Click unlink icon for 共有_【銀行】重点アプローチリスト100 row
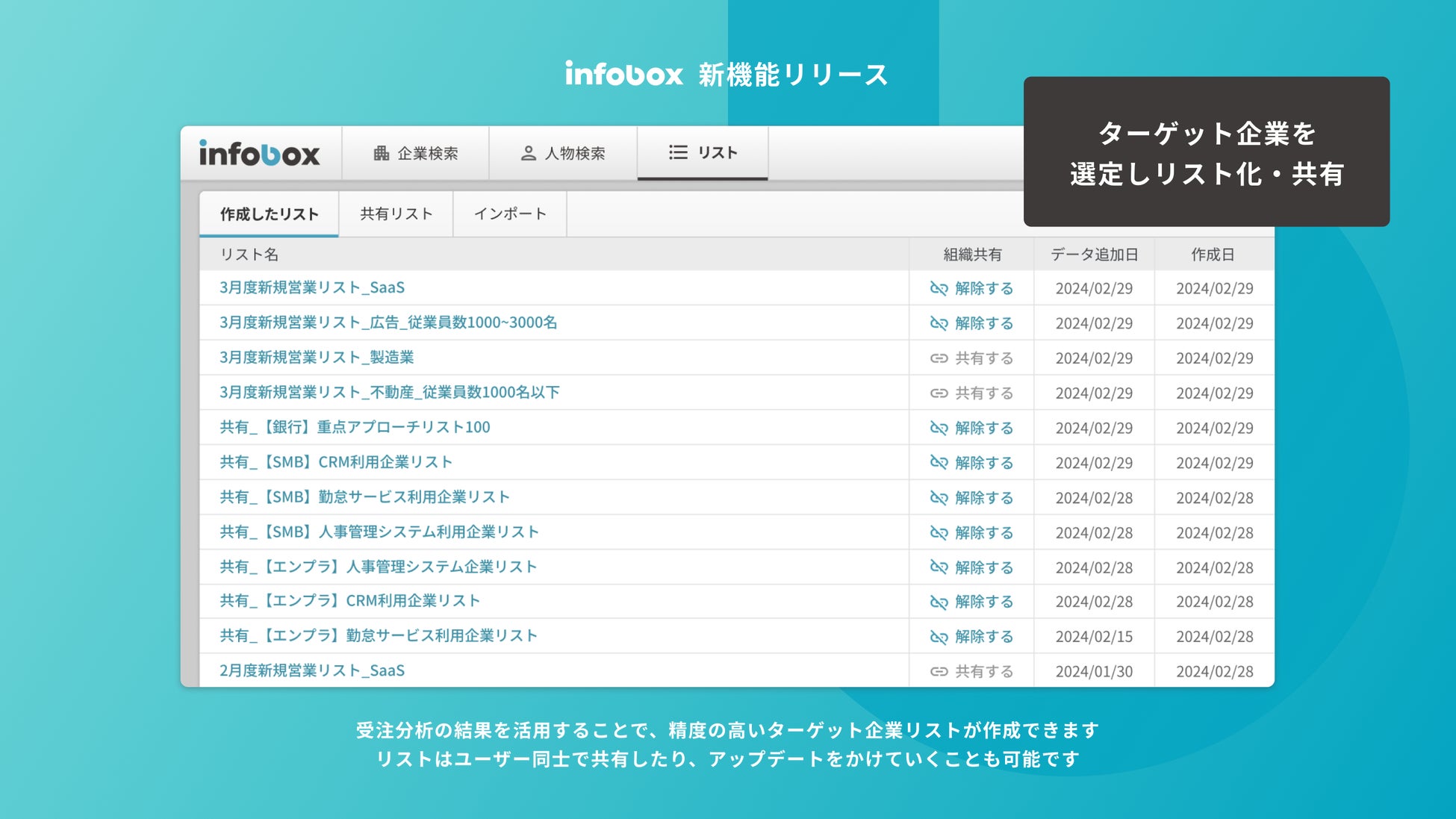 [939, 428]
